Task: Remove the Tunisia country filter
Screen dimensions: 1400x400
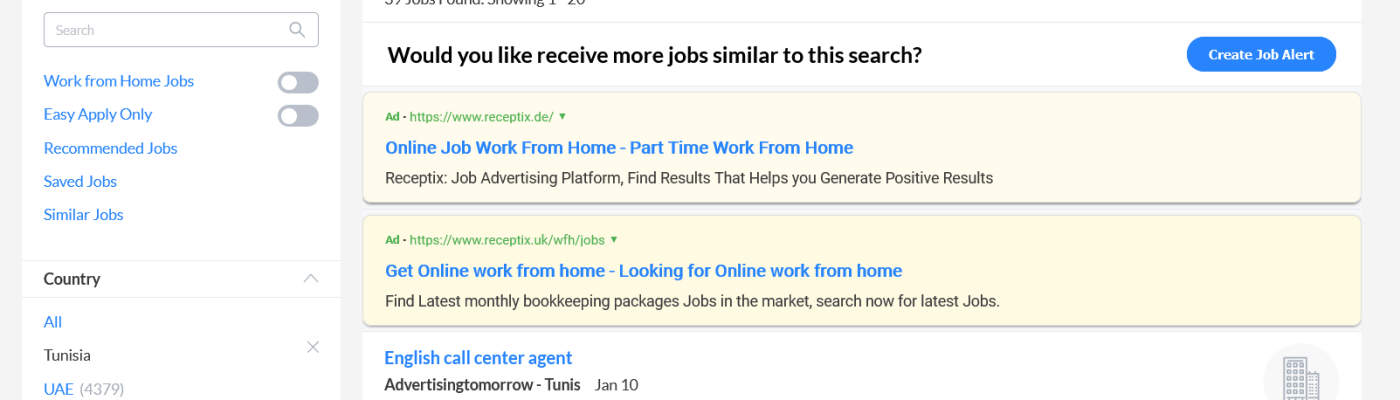Action: click(x=312, y=347)
